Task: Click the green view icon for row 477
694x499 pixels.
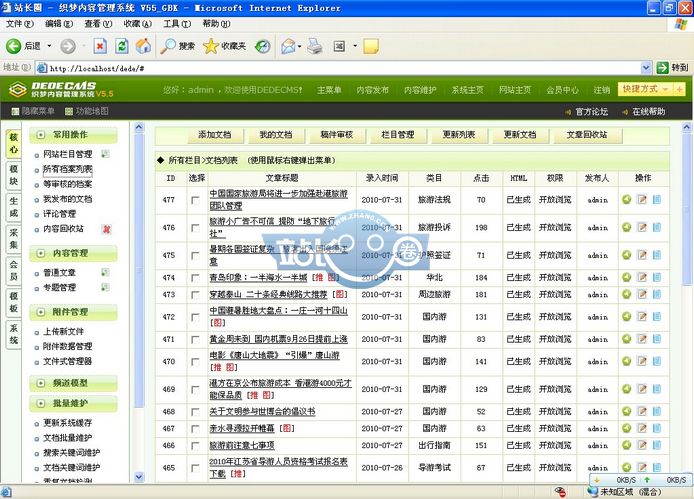Action: tap(626, 200)
